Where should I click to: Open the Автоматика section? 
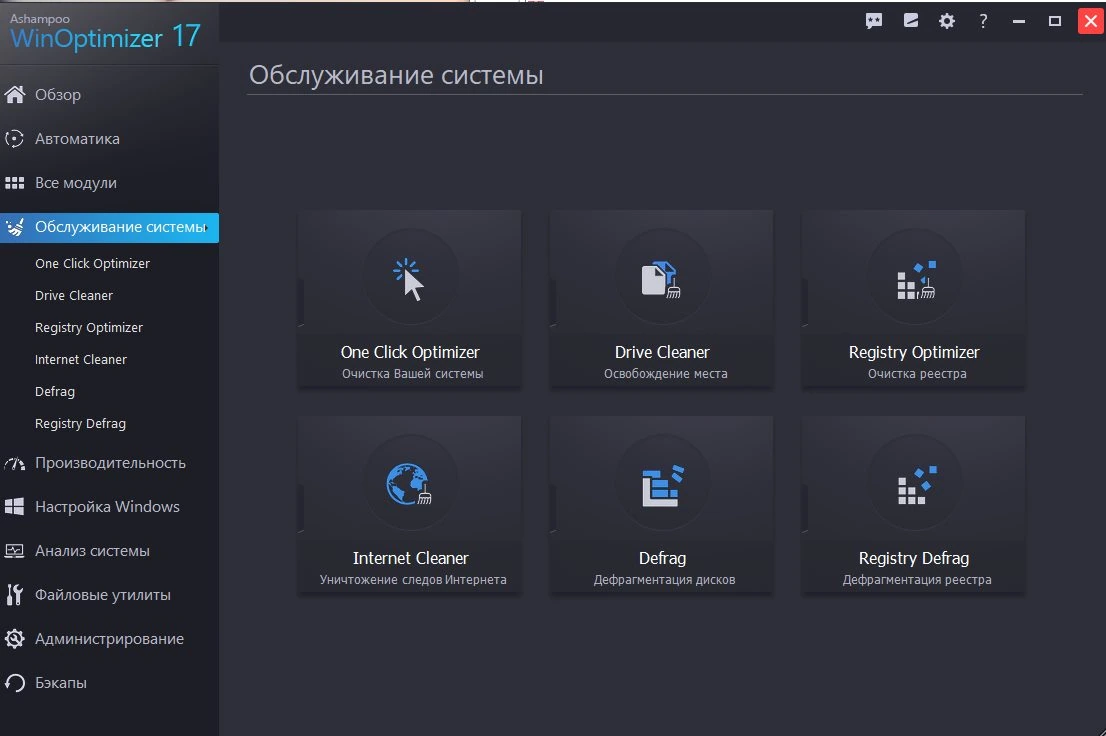[x=78, y=139]
